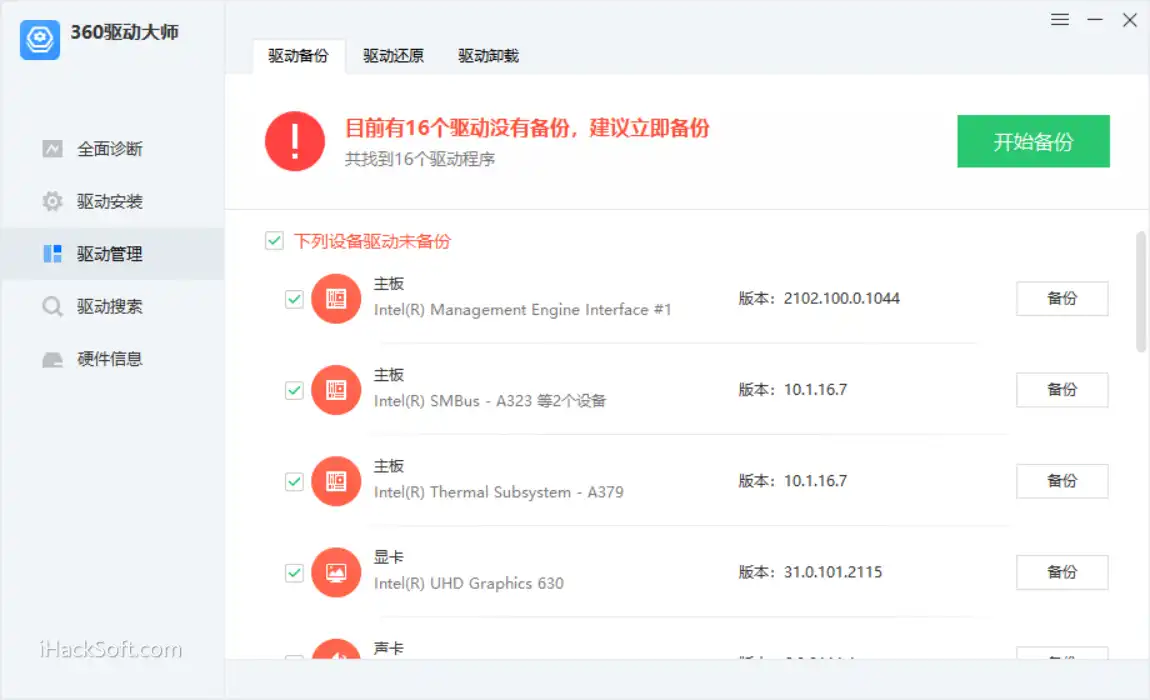Open the hamburger main menu icon
The height and width of the screenshot is (700, 1150).
pyautogui.click(x=1059, y=20)
